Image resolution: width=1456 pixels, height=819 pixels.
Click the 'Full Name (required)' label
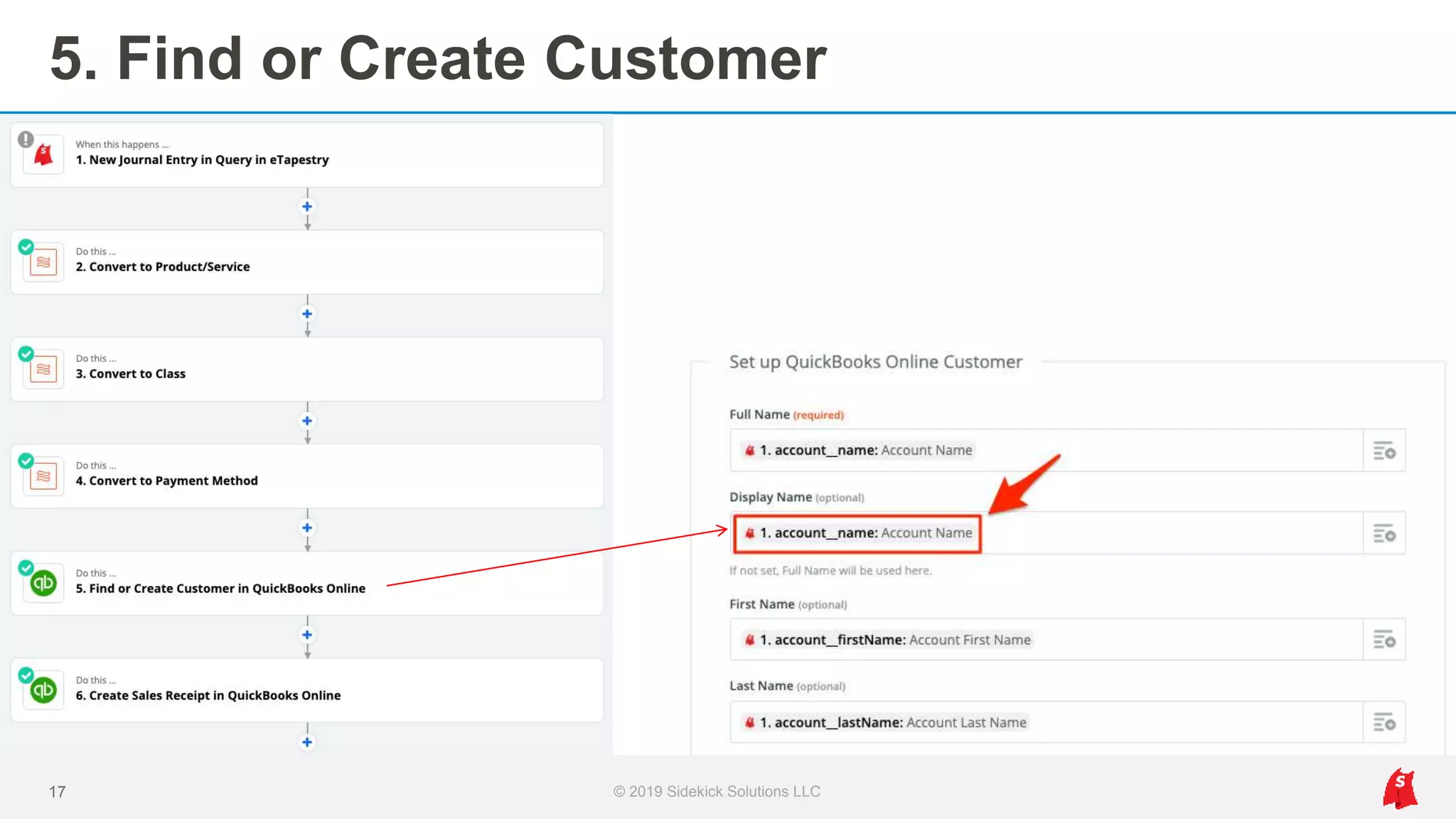pos(786,414)
